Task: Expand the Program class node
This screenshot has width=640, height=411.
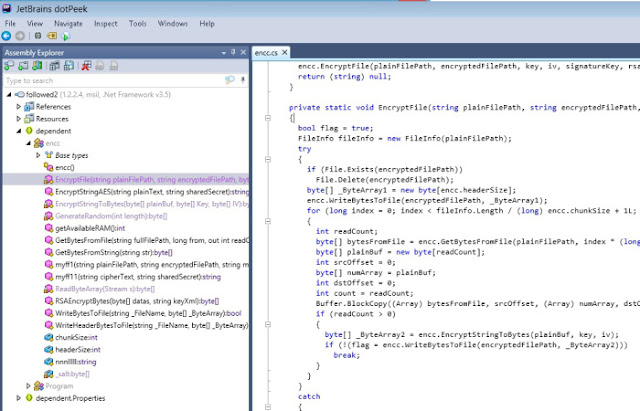Action: pos(28,386)
